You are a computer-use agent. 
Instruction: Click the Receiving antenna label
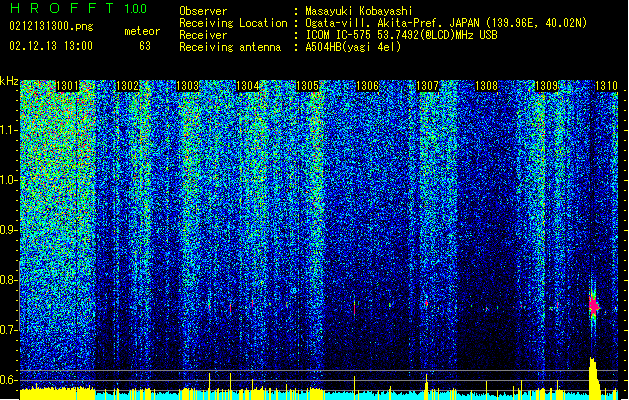click(x=230, y=47)
